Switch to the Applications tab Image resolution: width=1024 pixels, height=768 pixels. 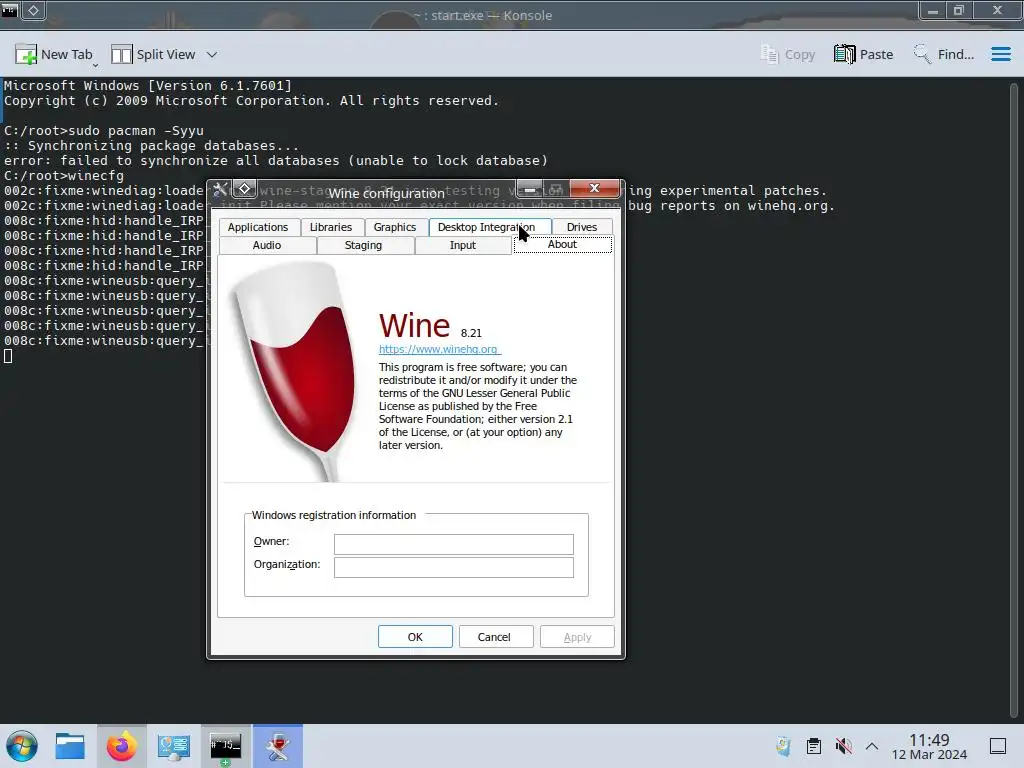coord(258,227)
